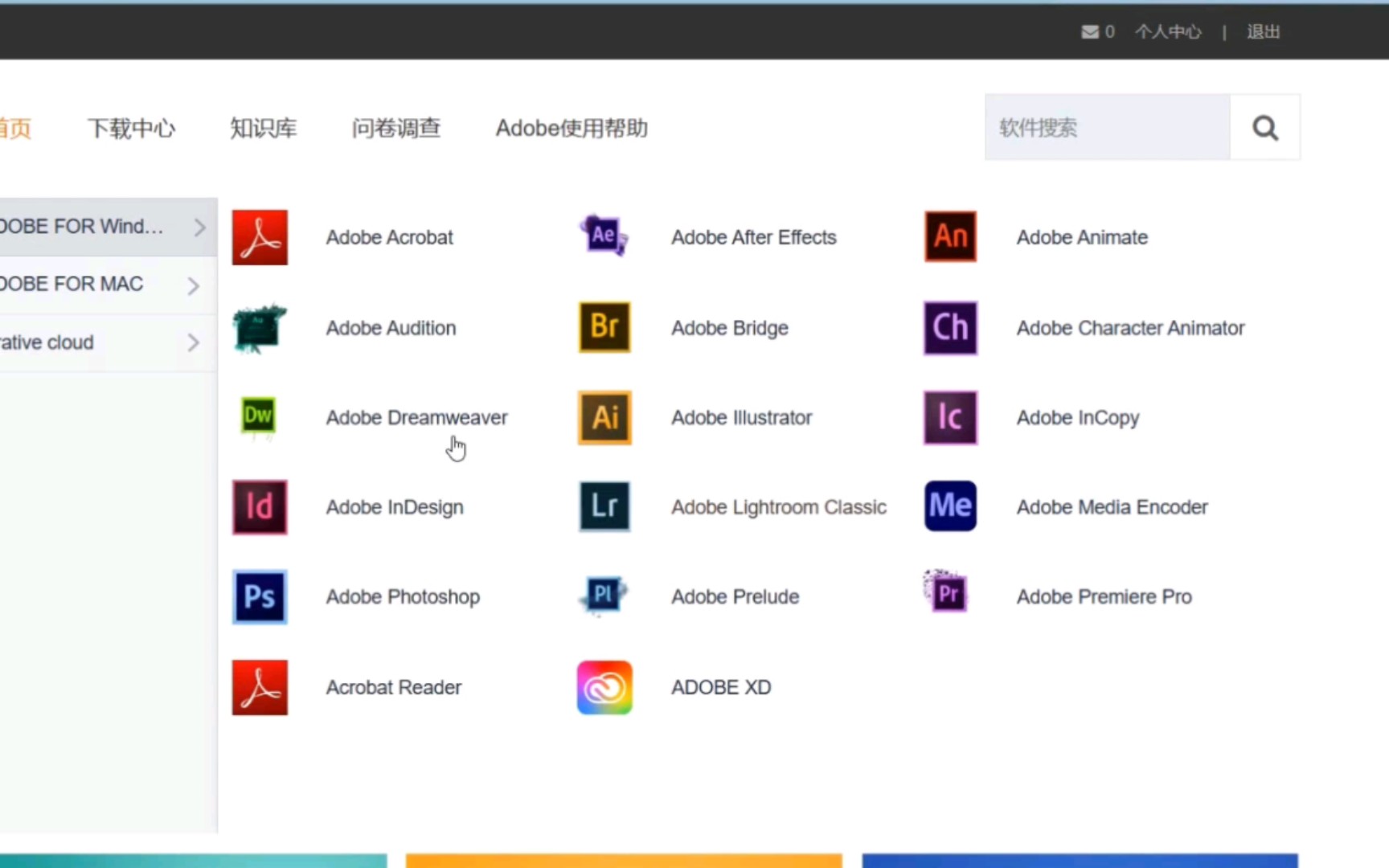This screenshot has height=868, width=1389.
Task: Select the Adobe Media Encoder icon
Action: tap(950, 506)
